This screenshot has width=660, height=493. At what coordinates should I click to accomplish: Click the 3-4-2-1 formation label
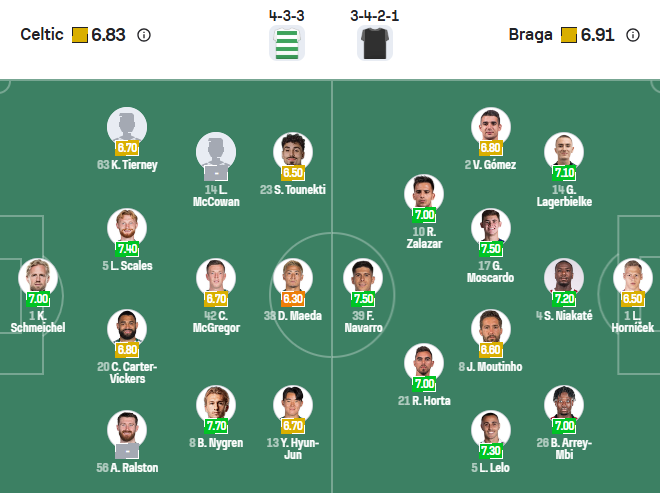(372, 15)
